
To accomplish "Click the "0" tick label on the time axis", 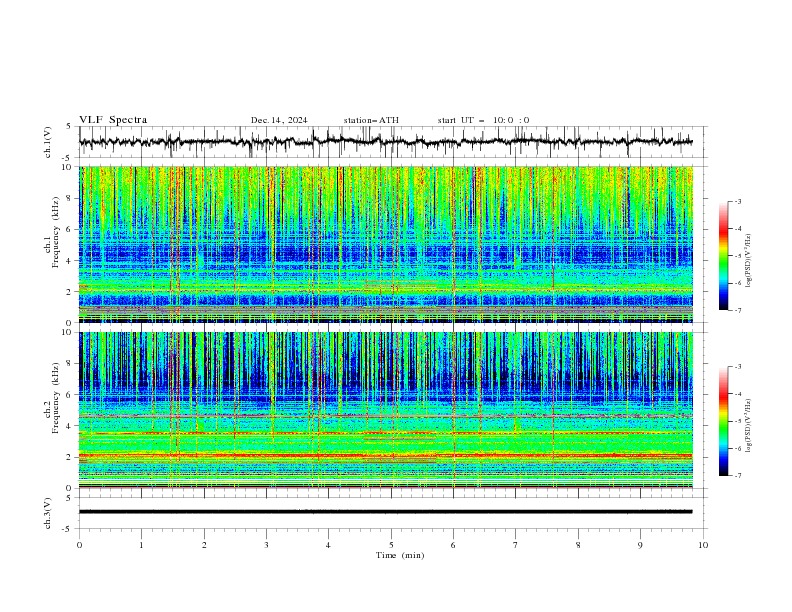I will [x=79, y=545].
